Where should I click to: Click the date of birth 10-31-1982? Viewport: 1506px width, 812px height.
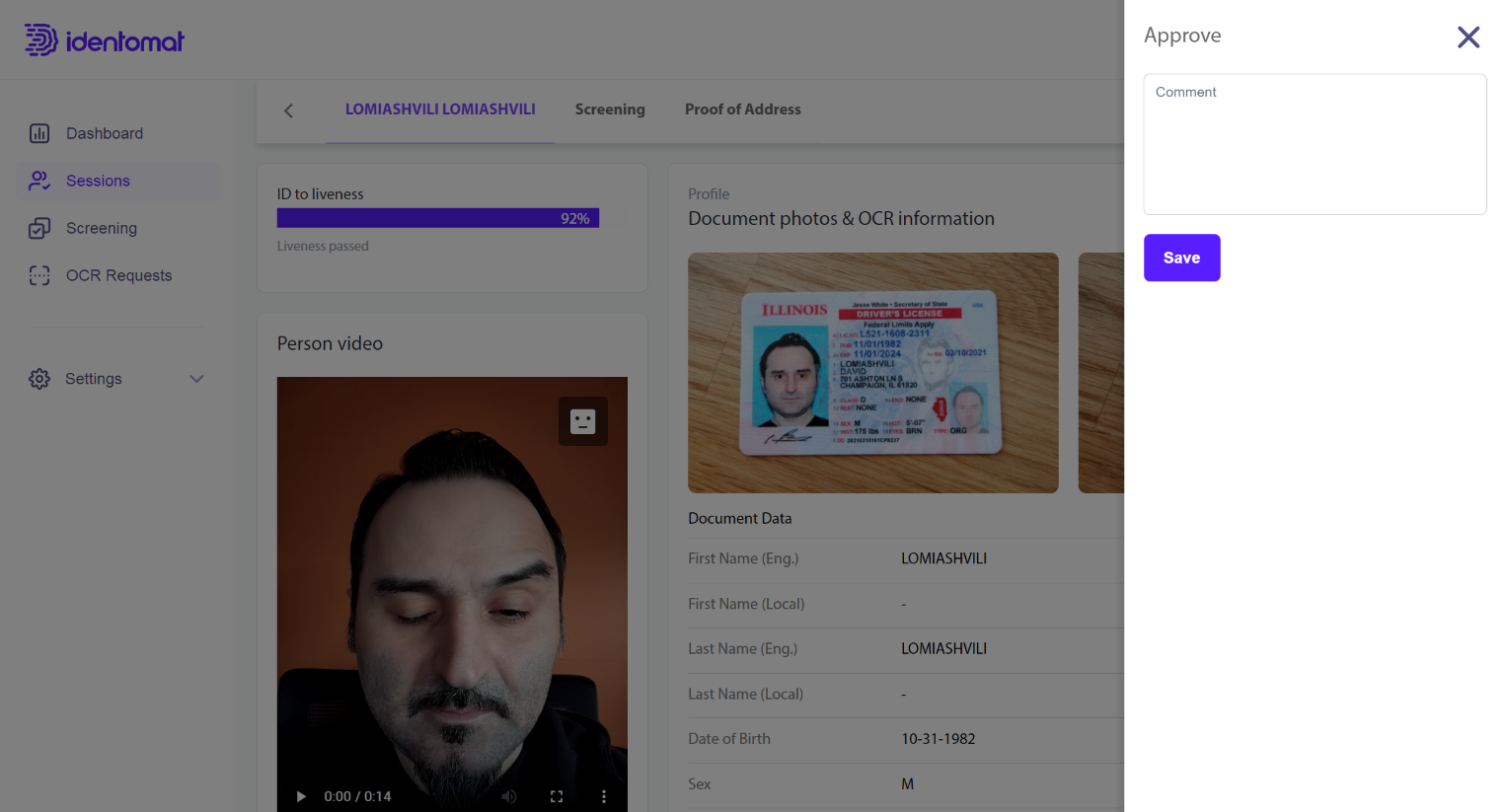[x=938, y=739]
